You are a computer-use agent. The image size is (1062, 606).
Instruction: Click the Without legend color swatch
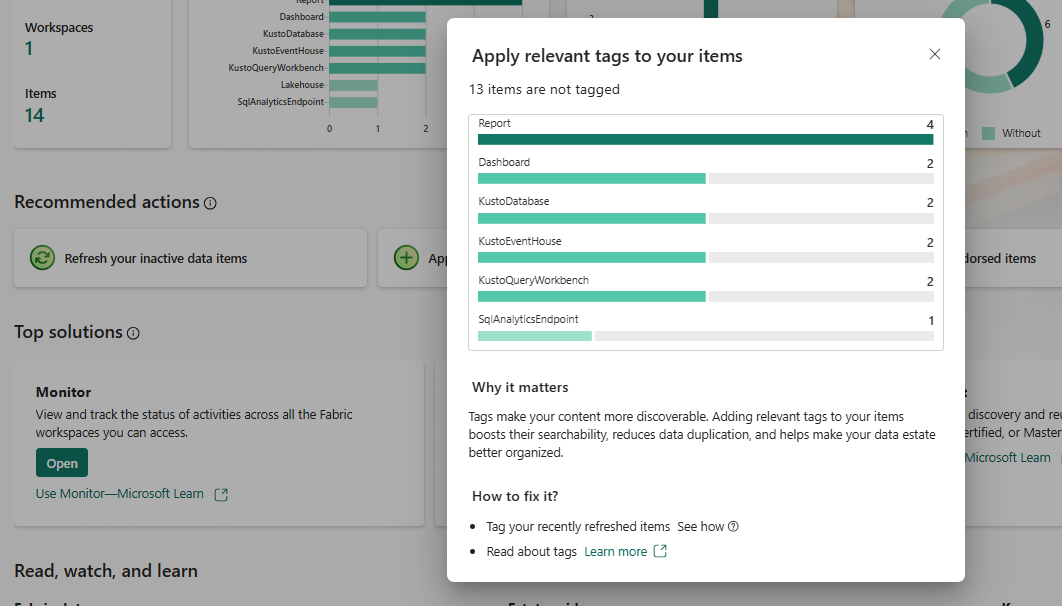pyautogui.click(x=988, y=133)
